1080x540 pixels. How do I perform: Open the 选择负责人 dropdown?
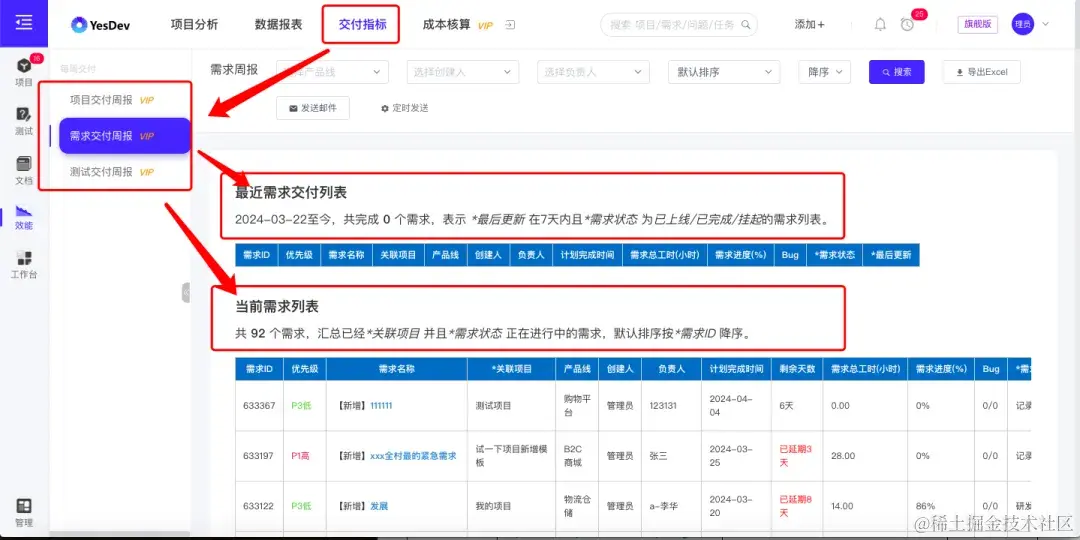pos(593,72)
